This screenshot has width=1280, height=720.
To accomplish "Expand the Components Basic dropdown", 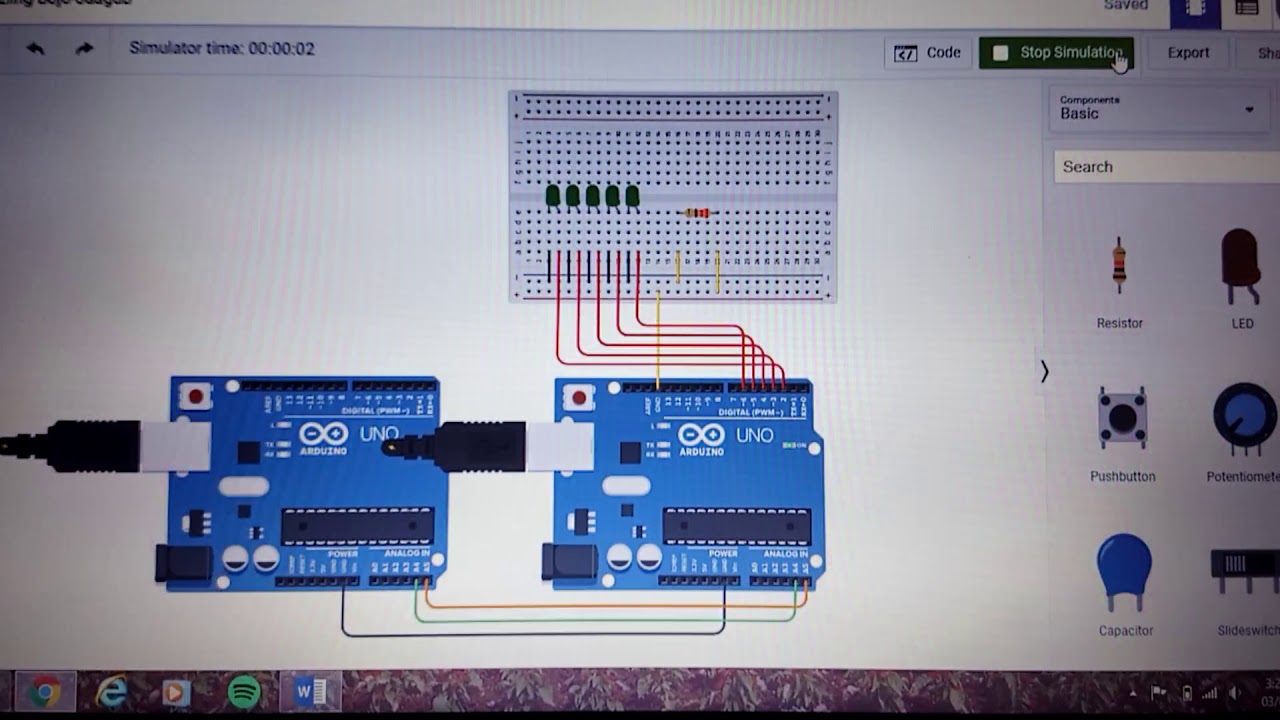I will tap(1160, 108).
